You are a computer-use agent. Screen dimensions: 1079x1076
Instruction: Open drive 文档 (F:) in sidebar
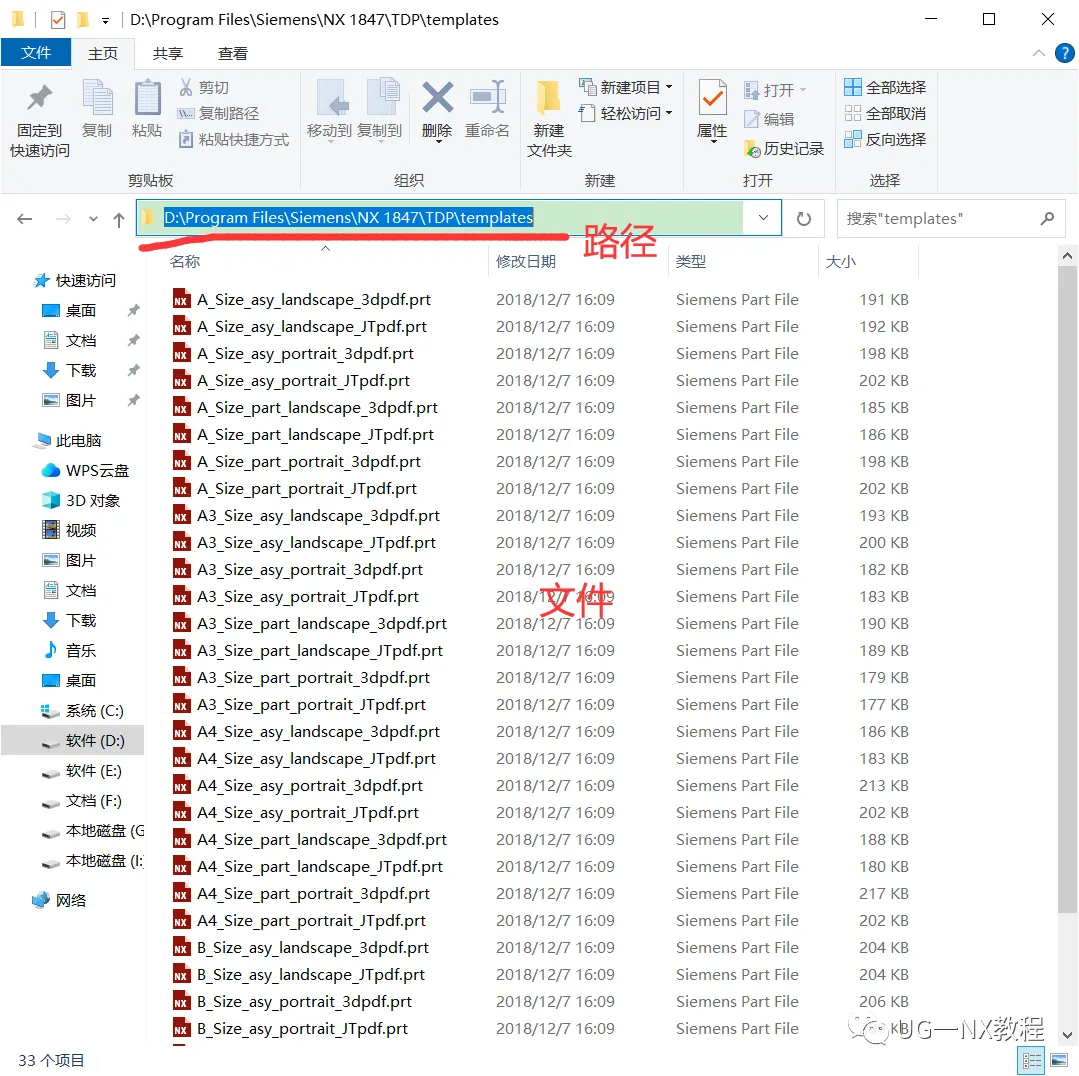[82, 801]
